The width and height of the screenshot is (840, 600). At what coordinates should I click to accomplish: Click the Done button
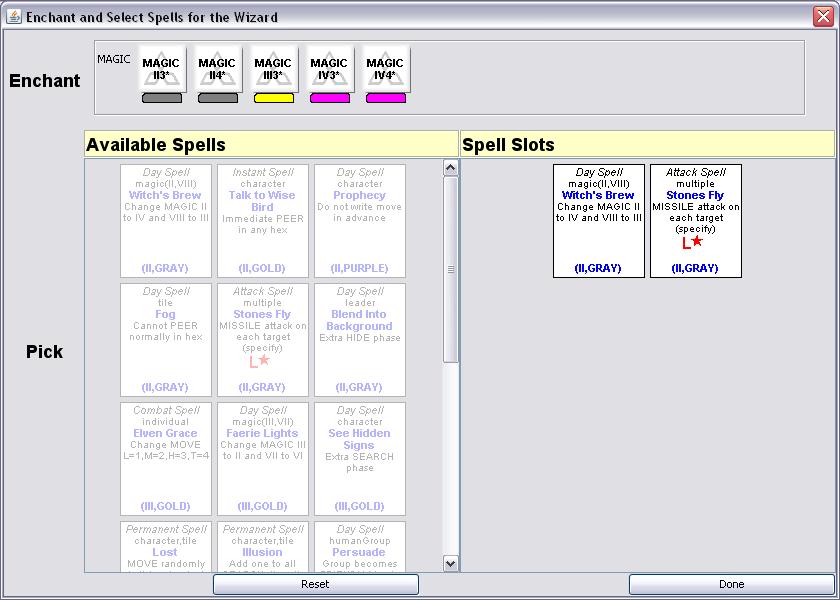(731, 584)
